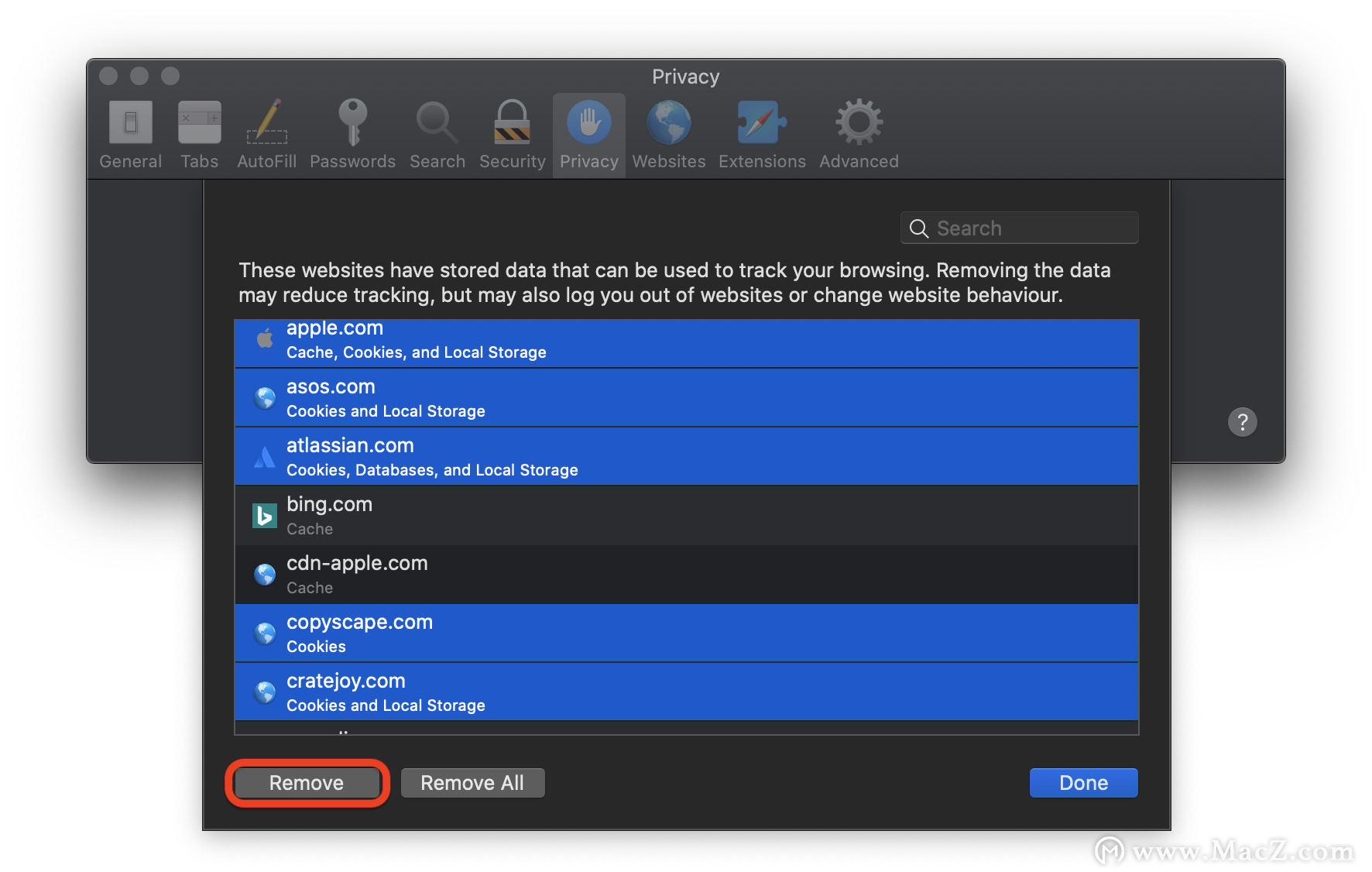
Task: Open the General preferences icon
Action: coord(131,122)
